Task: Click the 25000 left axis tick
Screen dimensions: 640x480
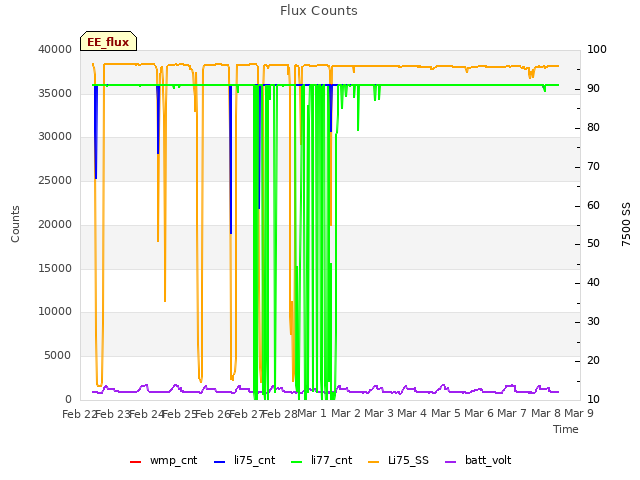Action: [x=55, y=180]
